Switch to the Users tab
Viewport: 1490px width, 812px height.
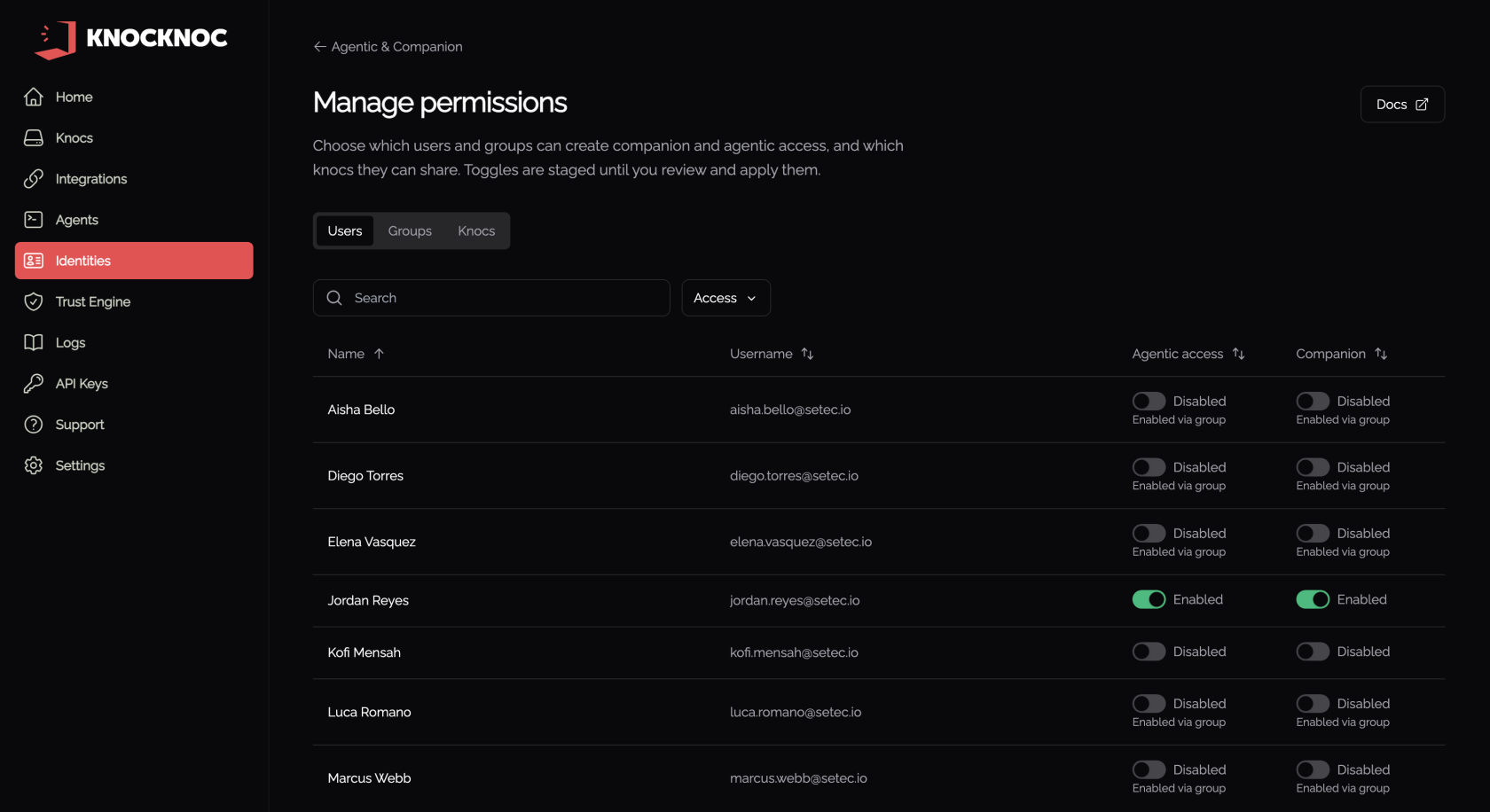tap(345, 231)
